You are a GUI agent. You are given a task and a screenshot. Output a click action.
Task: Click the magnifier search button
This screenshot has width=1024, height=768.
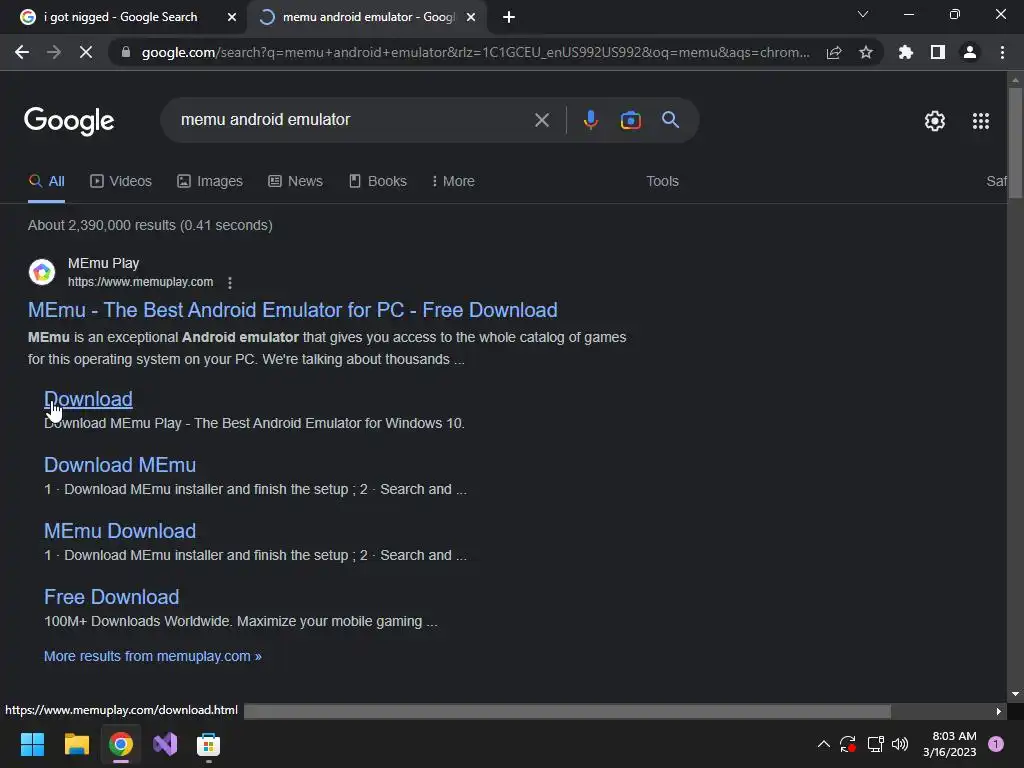670,120
